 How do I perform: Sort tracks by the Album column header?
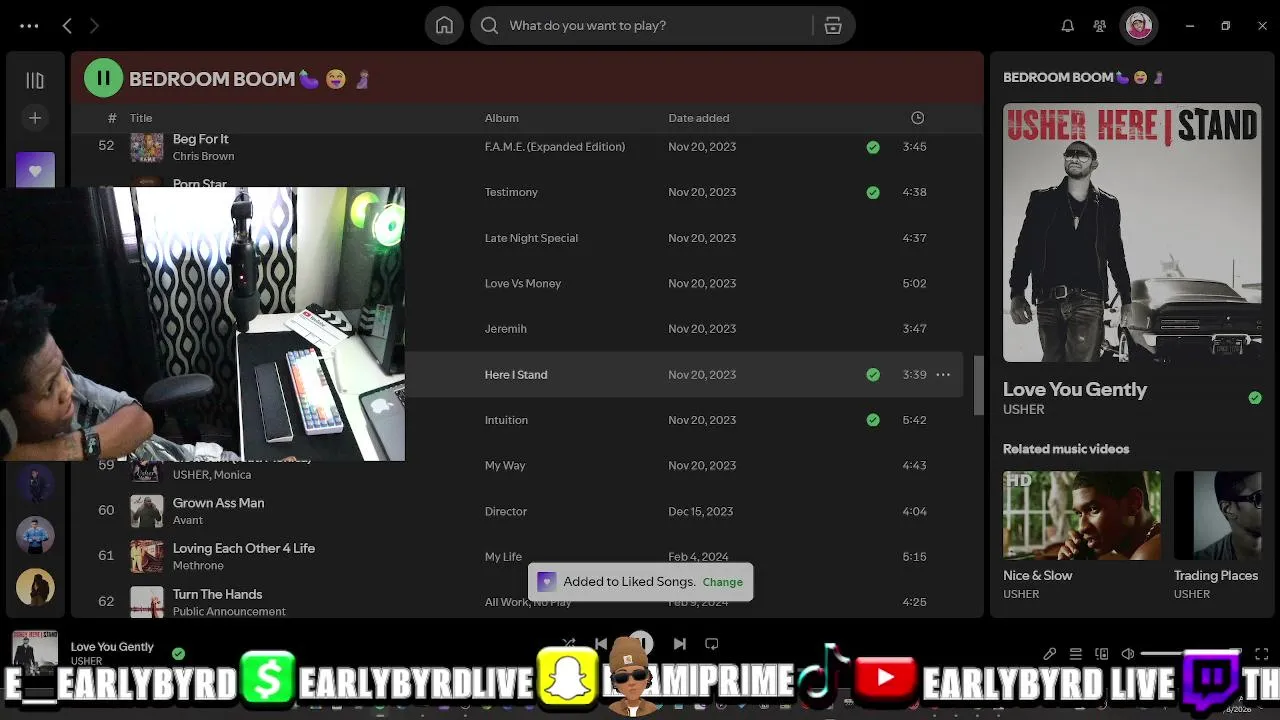point(502,118)
